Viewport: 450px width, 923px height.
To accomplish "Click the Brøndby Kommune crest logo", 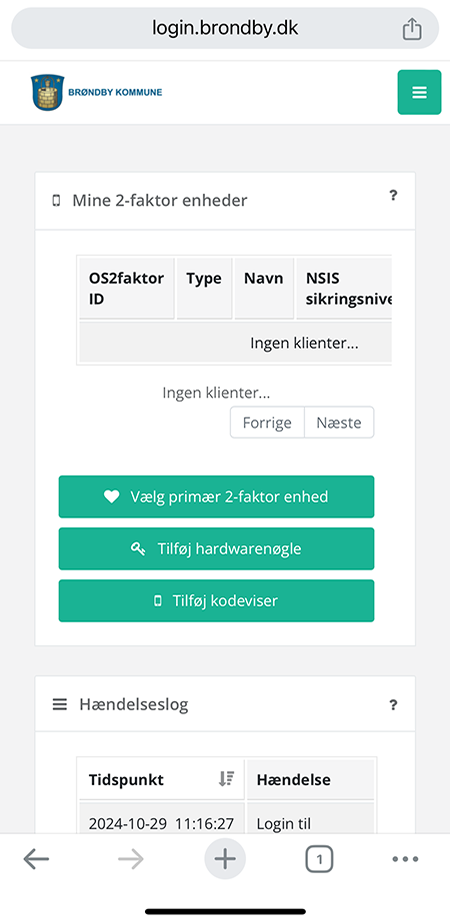I will [x=48, y=92].
